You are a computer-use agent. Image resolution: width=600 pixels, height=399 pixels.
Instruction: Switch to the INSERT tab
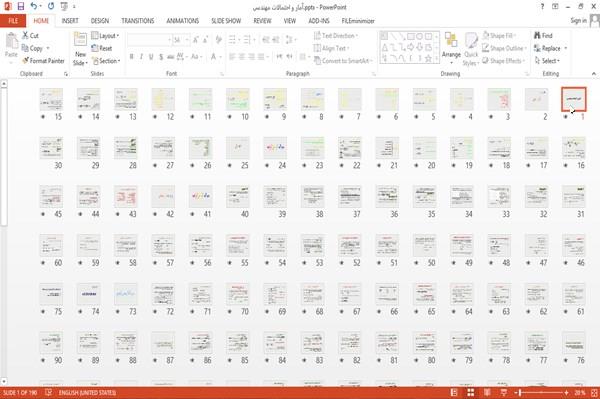pyautogui.click(x=70, y=21)
